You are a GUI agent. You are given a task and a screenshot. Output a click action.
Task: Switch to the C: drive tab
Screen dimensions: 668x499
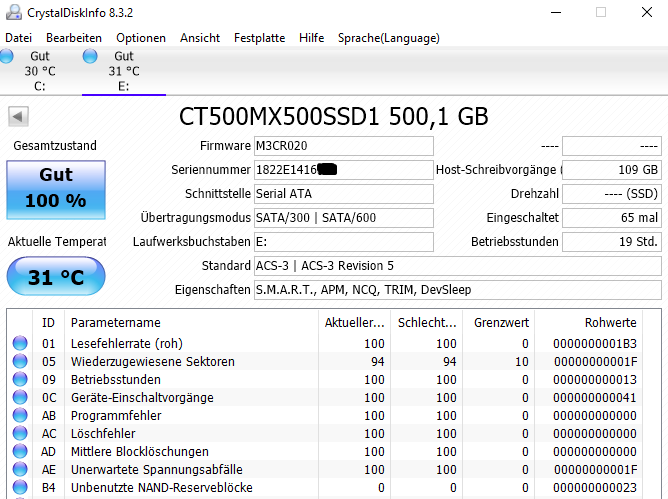[39, 71]
